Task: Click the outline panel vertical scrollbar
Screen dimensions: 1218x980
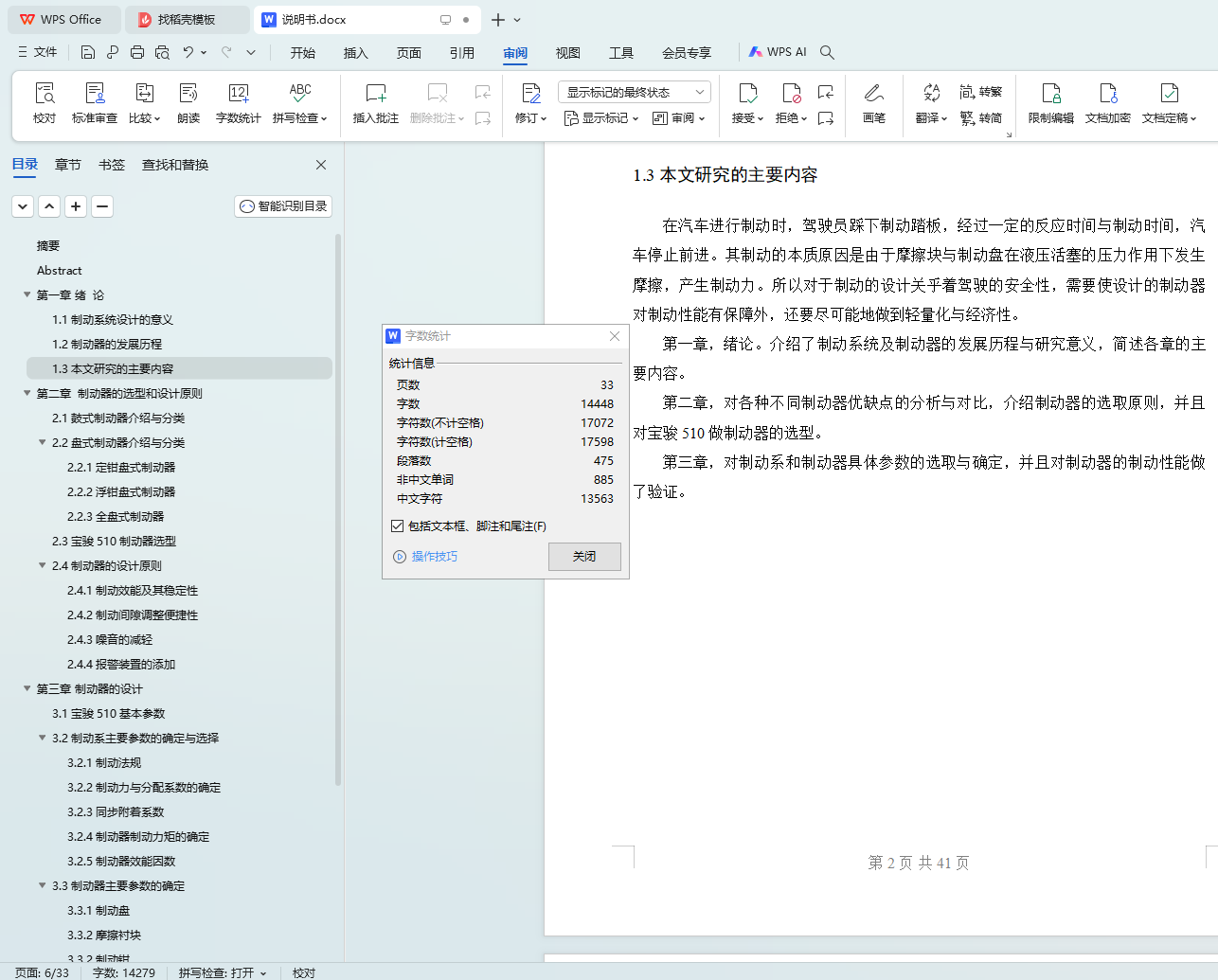Action: click(338, 511)
